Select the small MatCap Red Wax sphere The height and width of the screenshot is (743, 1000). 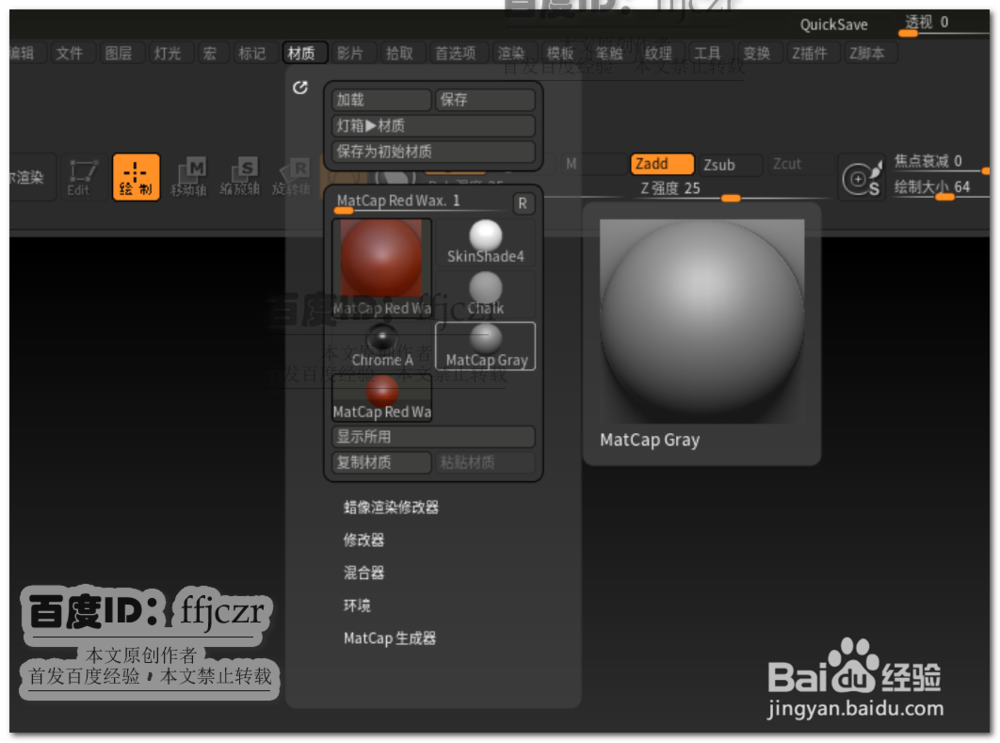coord(382,398)
